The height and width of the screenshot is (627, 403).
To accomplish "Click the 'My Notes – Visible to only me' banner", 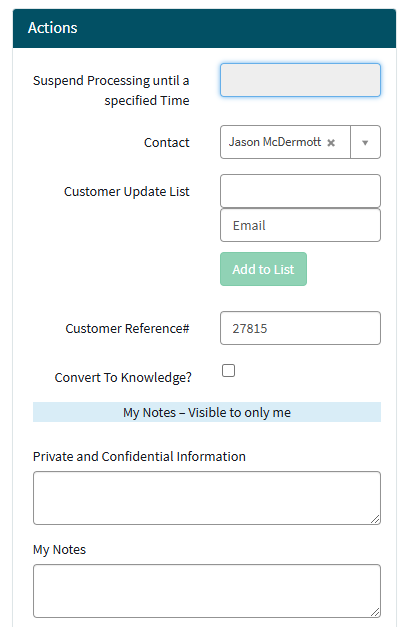I will click(207, 412).
